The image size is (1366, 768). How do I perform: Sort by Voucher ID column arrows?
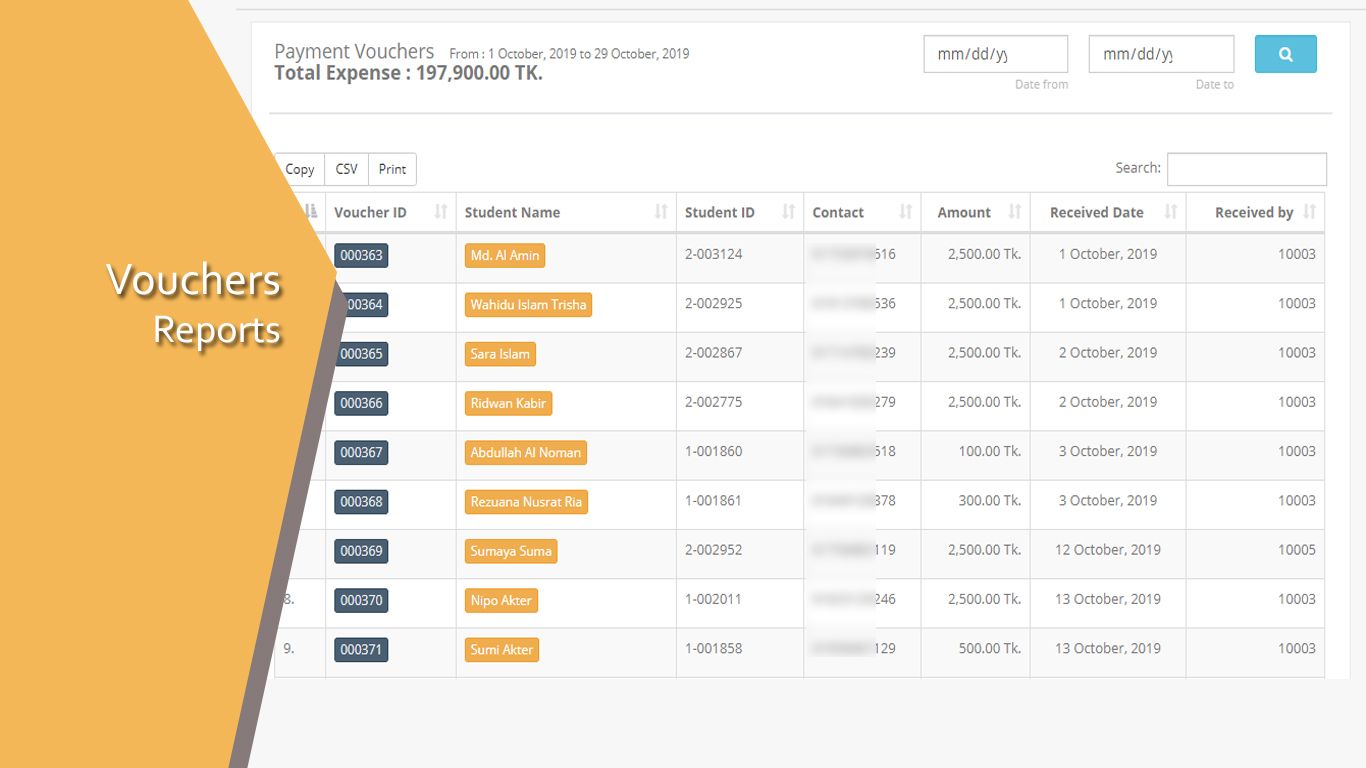point(441,212)
